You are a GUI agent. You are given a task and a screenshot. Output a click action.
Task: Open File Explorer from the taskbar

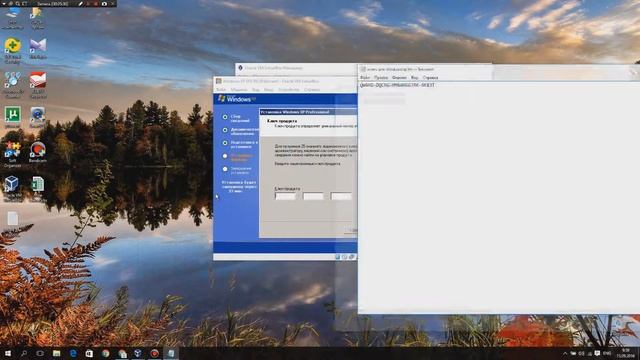click(56, 353)
